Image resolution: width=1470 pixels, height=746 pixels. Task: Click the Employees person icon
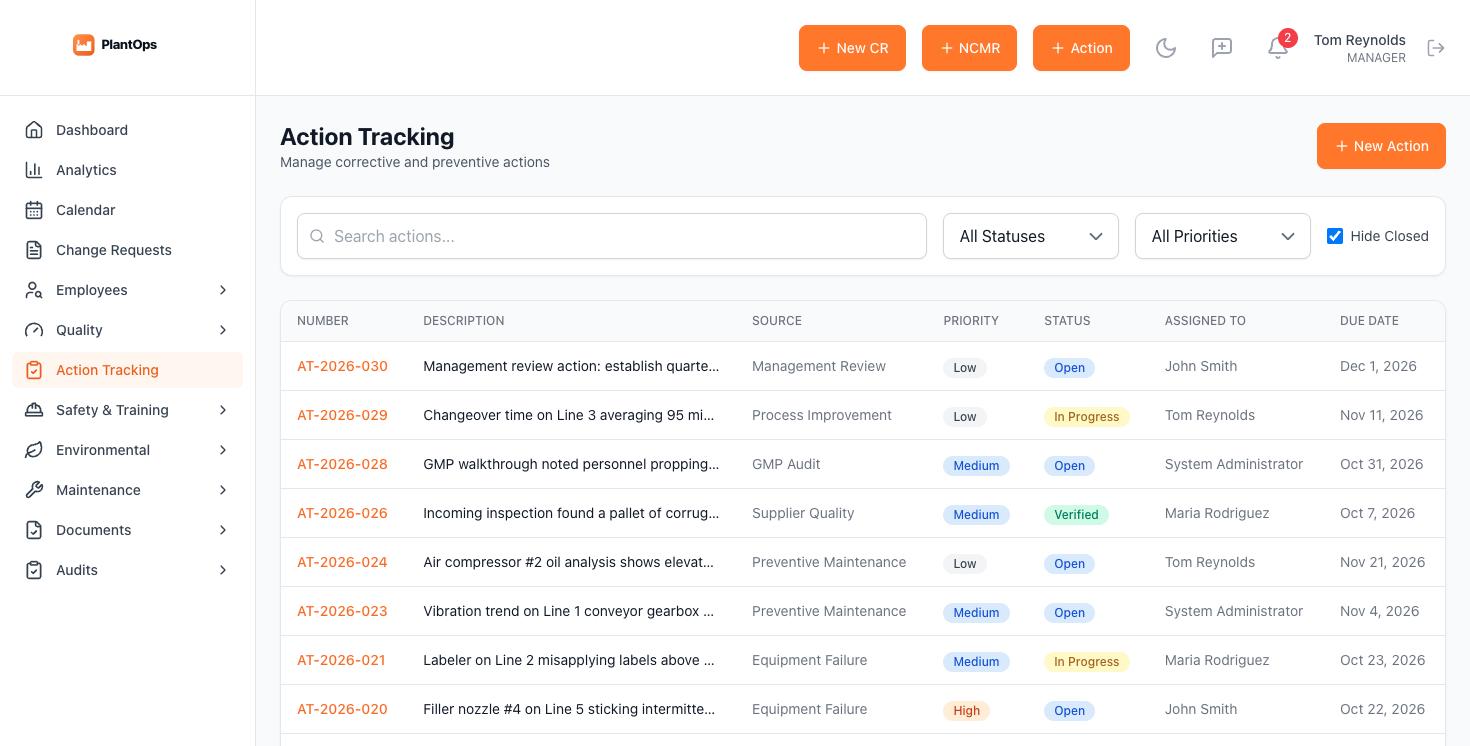[34, 290]
